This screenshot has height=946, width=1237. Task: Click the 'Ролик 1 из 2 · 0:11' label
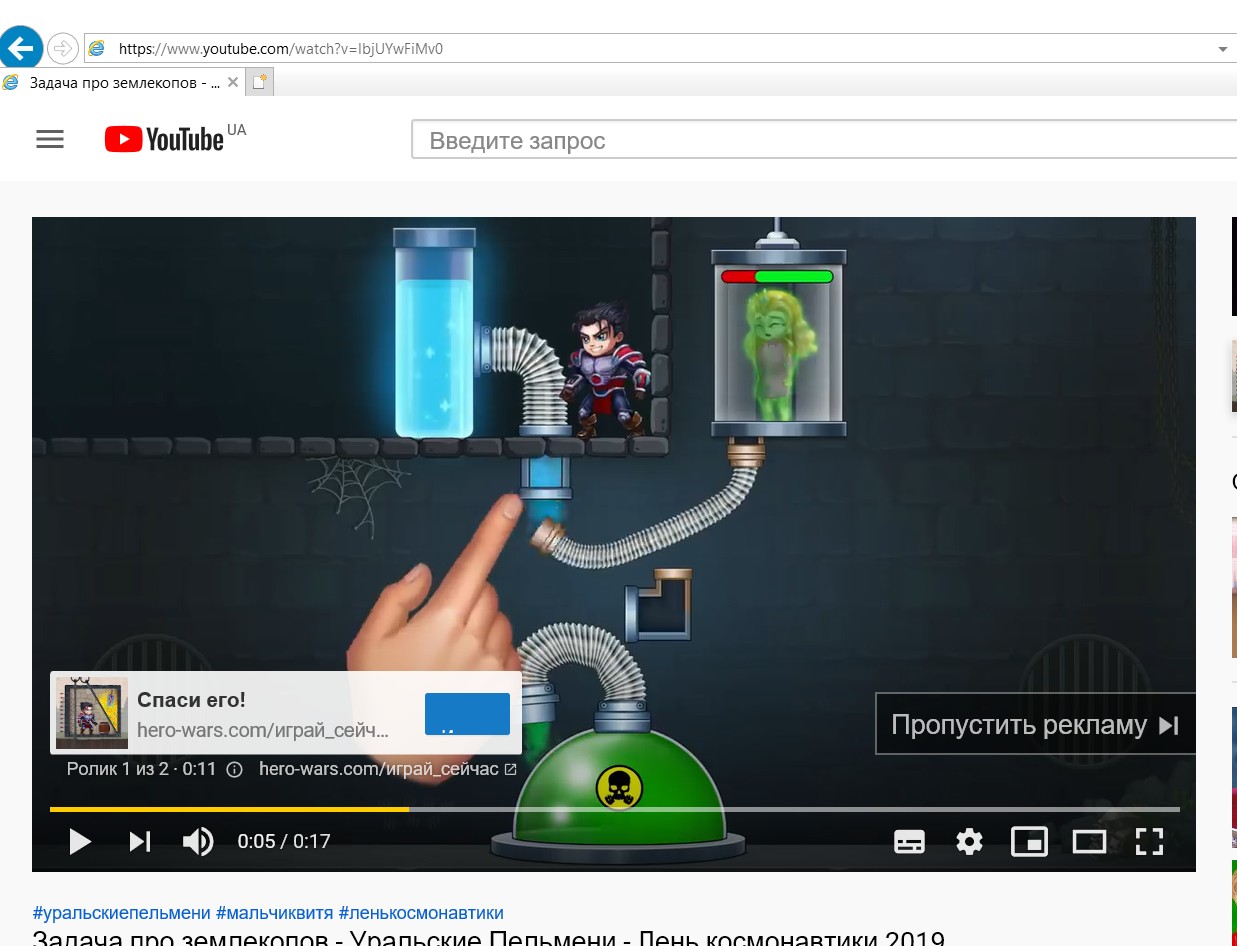click(x=141, y=769)
